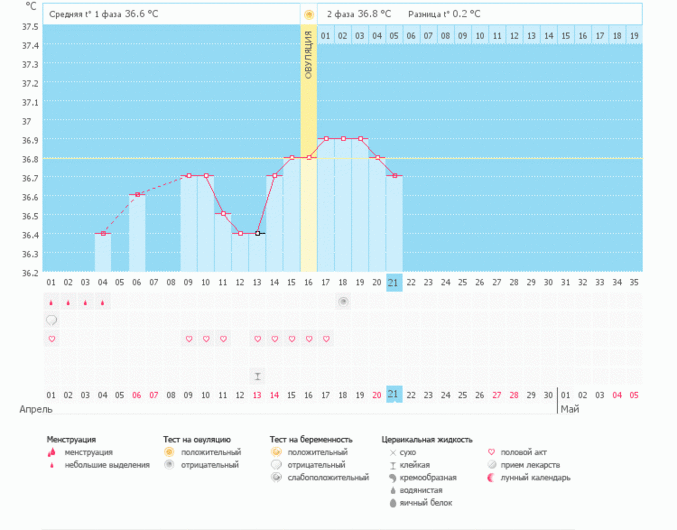Image resolution: width=677 pixels, height=530 pixels.
Task: Click the яичный белок drop icon in legend
Action: click(x=391, y=503)
